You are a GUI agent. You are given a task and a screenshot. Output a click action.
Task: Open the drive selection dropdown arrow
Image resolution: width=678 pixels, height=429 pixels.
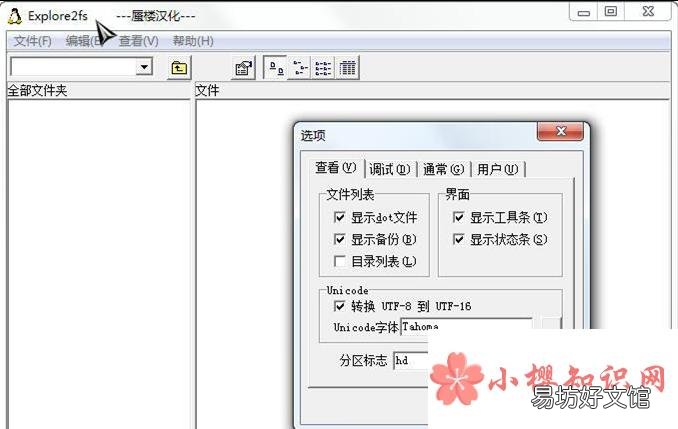coord(144,67)
